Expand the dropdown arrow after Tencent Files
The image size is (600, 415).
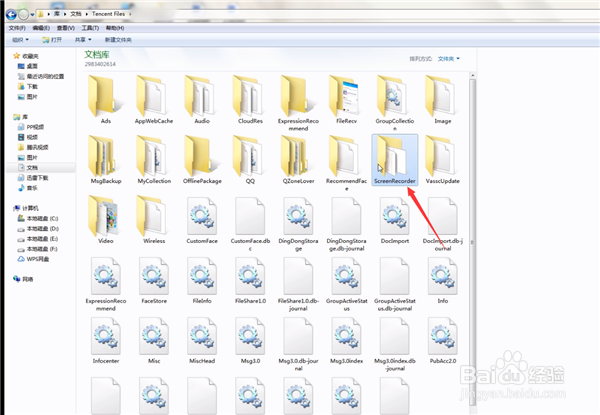130,14
